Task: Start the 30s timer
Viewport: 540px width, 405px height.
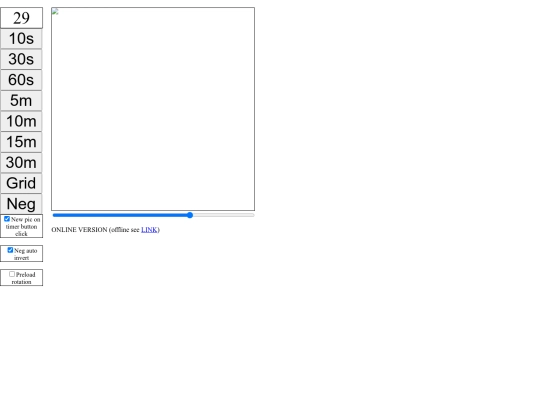Action: pyautogui.click(x=21, y=59)
